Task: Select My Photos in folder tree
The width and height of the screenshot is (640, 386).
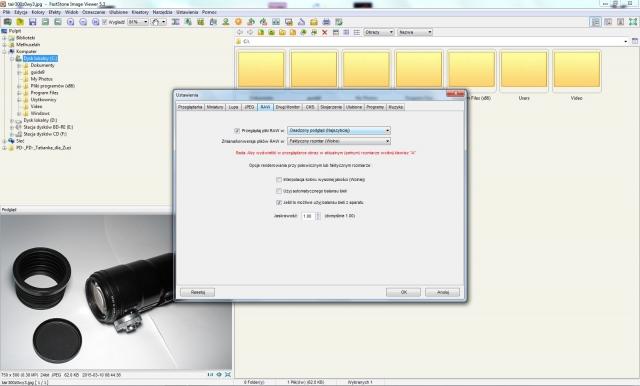Action: (42, 79)
